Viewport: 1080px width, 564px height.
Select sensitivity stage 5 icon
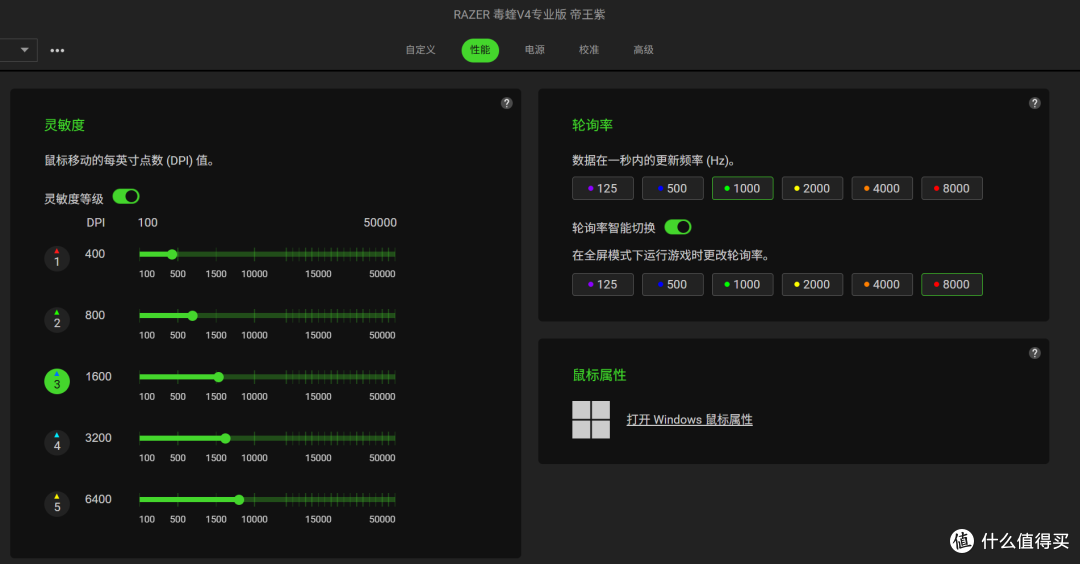[57, 503]
